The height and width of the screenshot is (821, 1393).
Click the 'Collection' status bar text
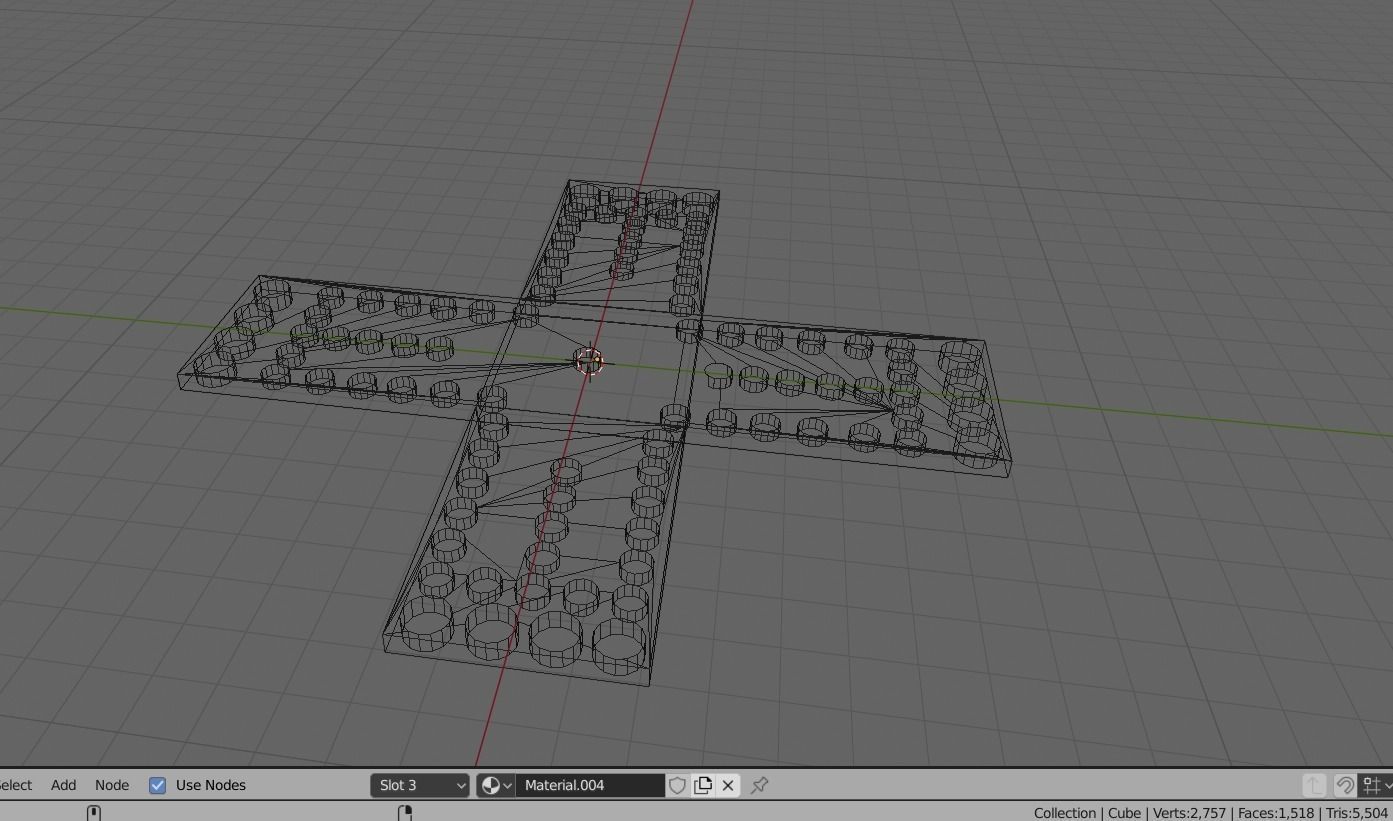click(1065, 813)
